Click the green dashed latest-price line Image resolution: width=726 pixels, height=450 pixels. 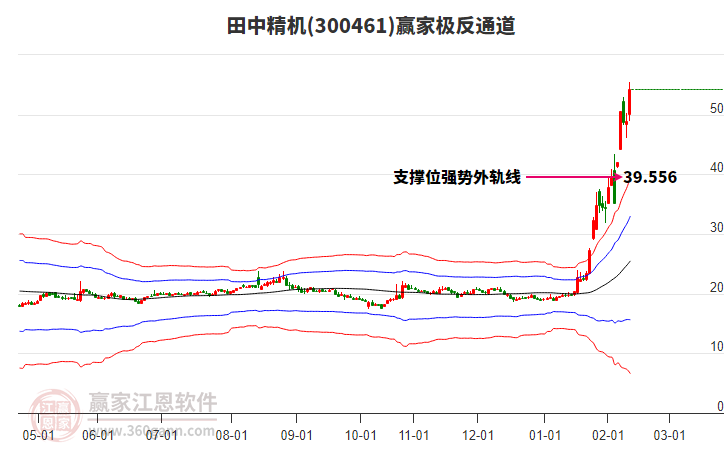(677, 89)
